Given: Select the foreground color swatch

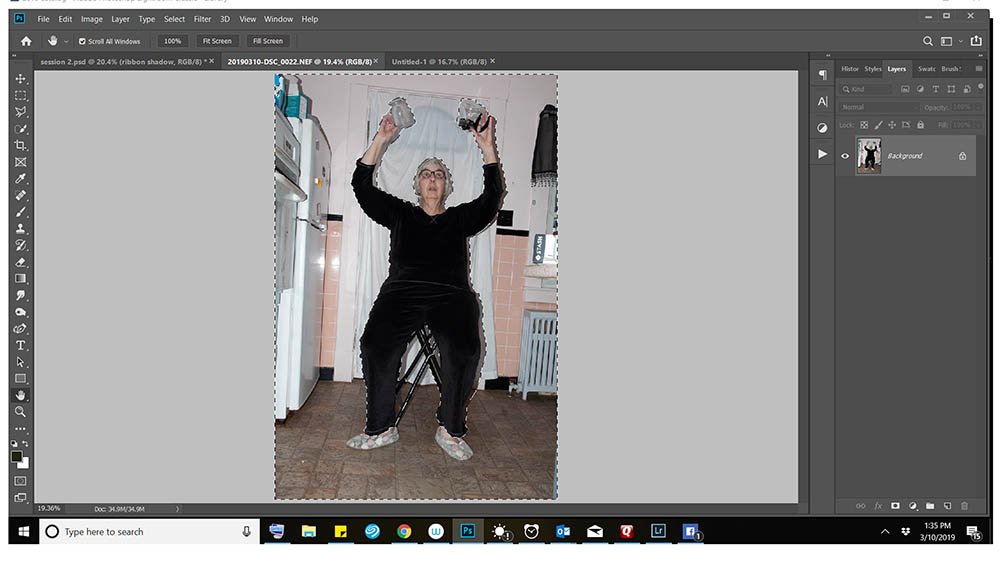Looking at the screenshot, I should pyautogui.click(x=17, y=456).
